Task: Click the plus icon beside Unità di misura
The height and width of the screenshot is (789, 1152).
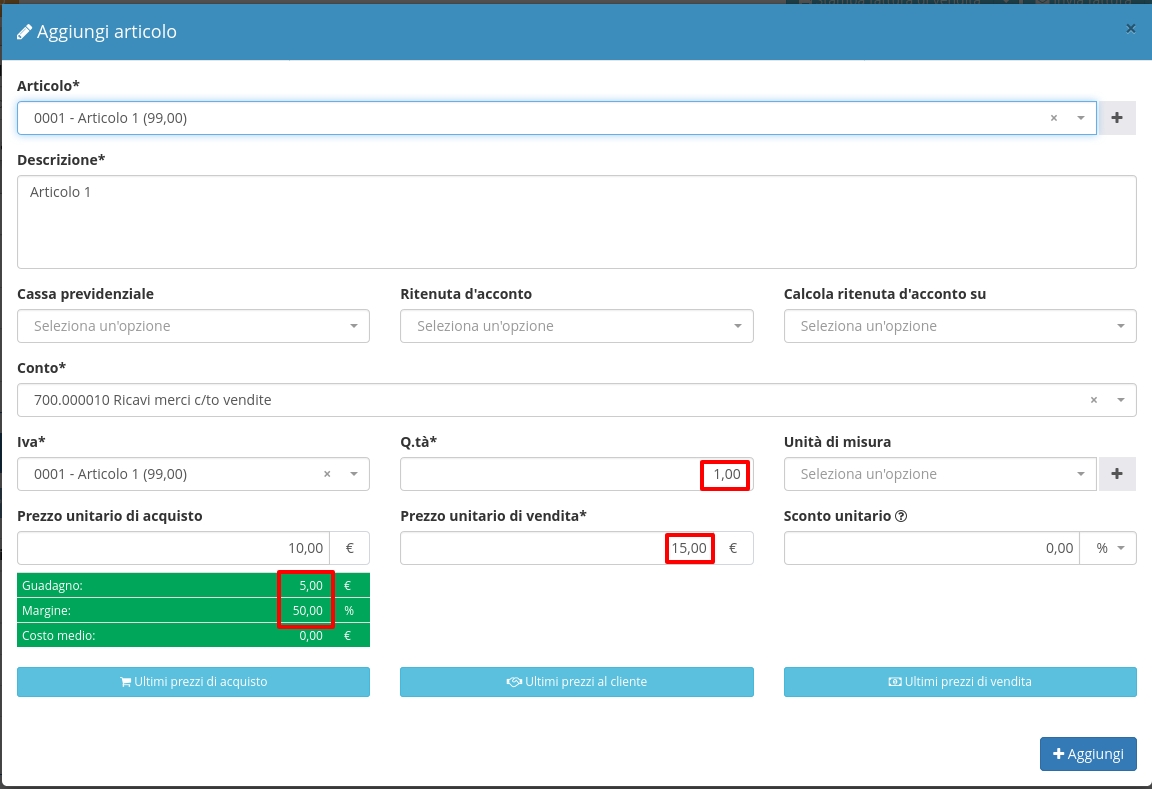Action: [x=1117, y=474]
